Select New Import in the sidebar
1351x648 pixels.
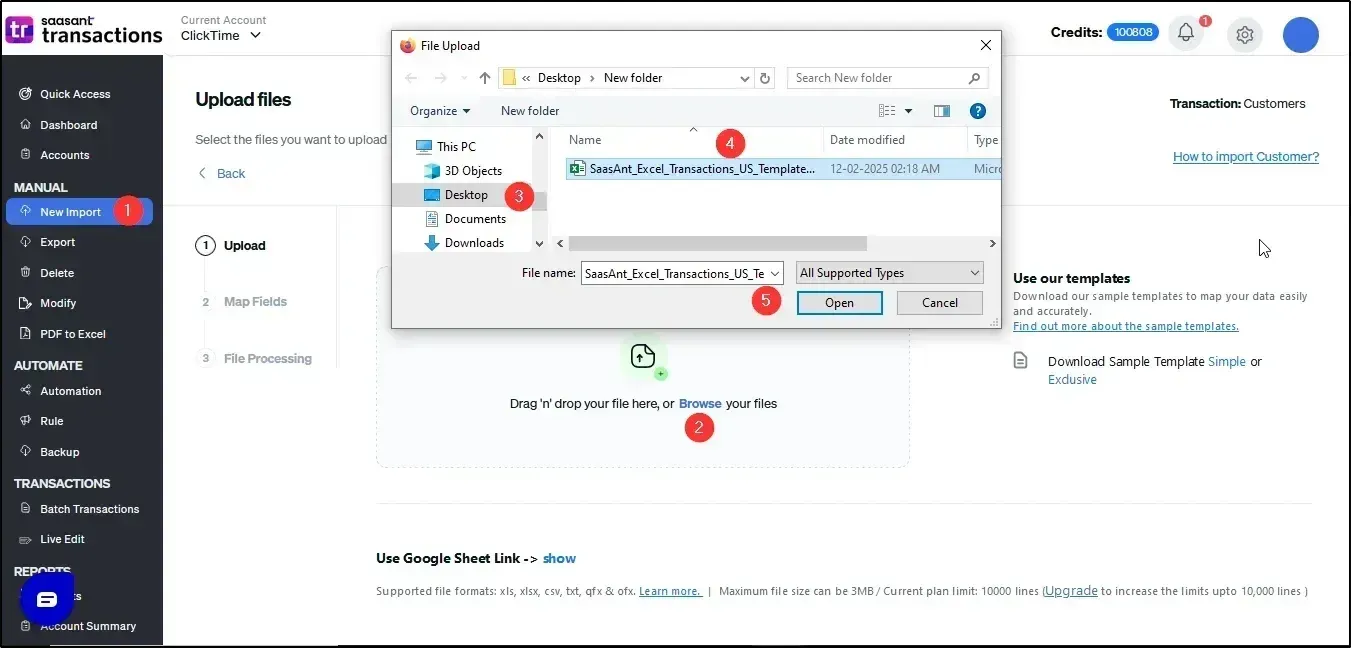pos(79,212)
